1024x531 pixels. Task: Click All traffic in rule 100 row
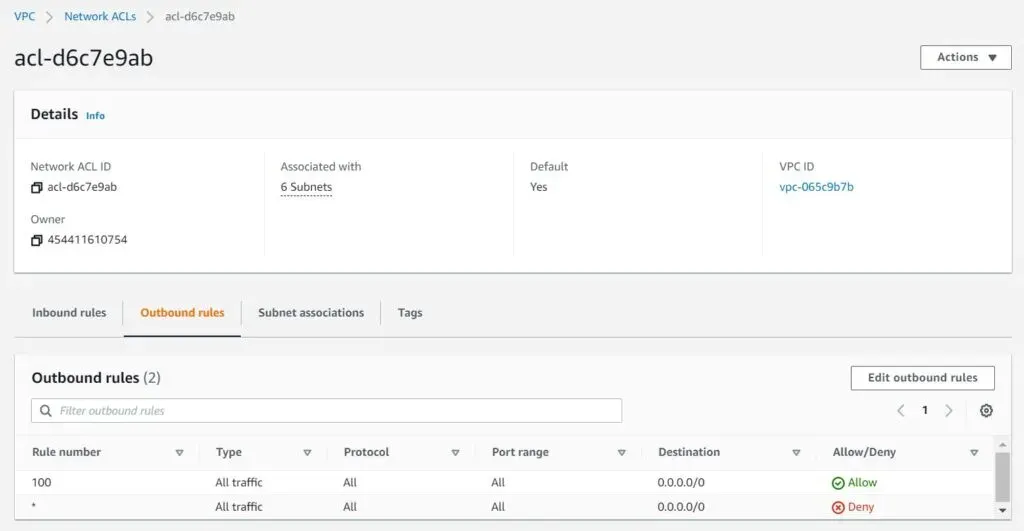[239, 483]
